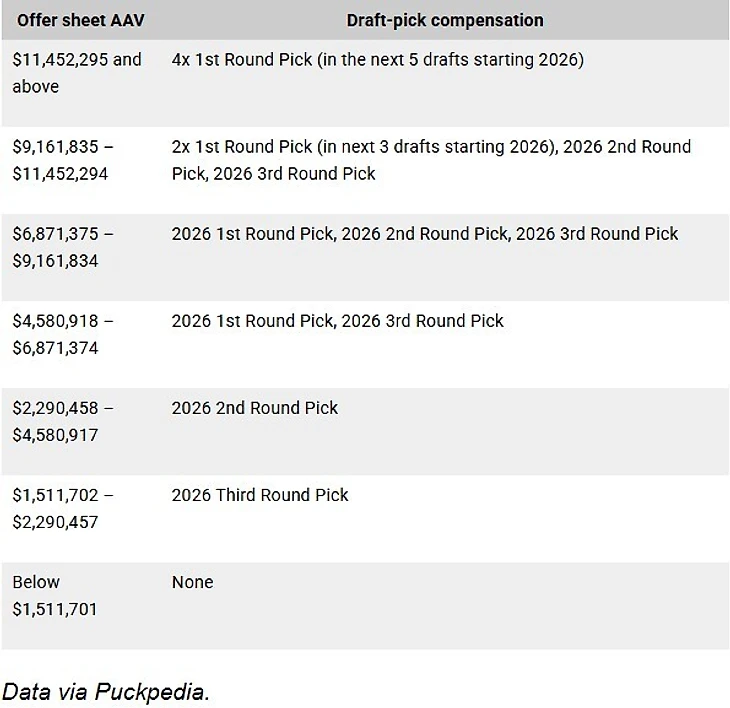
Task: Click the "$2,290,458 – $4,580,917" range cell
Action: (x=63, y=421)
